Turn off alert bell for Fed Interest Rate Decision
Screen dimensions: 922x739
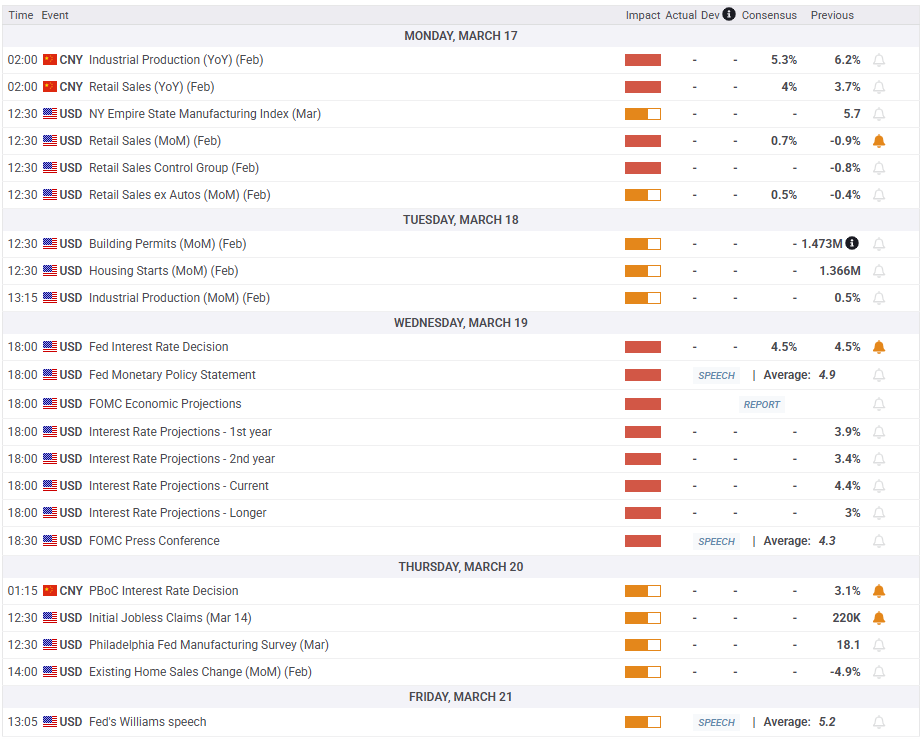click(x=879, y=347)
